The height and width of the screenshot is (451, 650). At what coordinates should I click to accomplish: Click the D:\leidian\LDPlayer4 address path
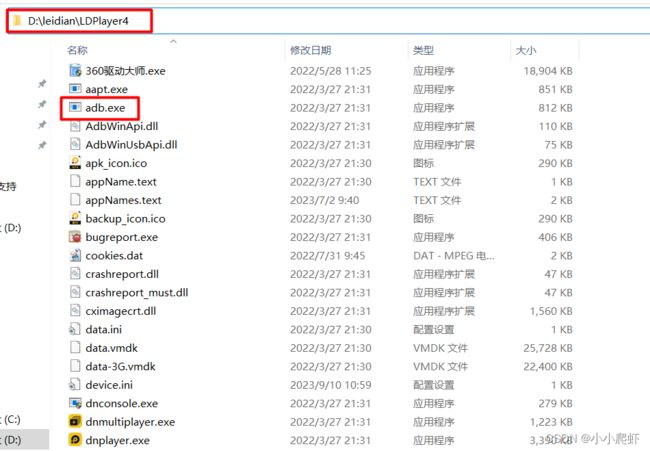click(x=78, y=21)
